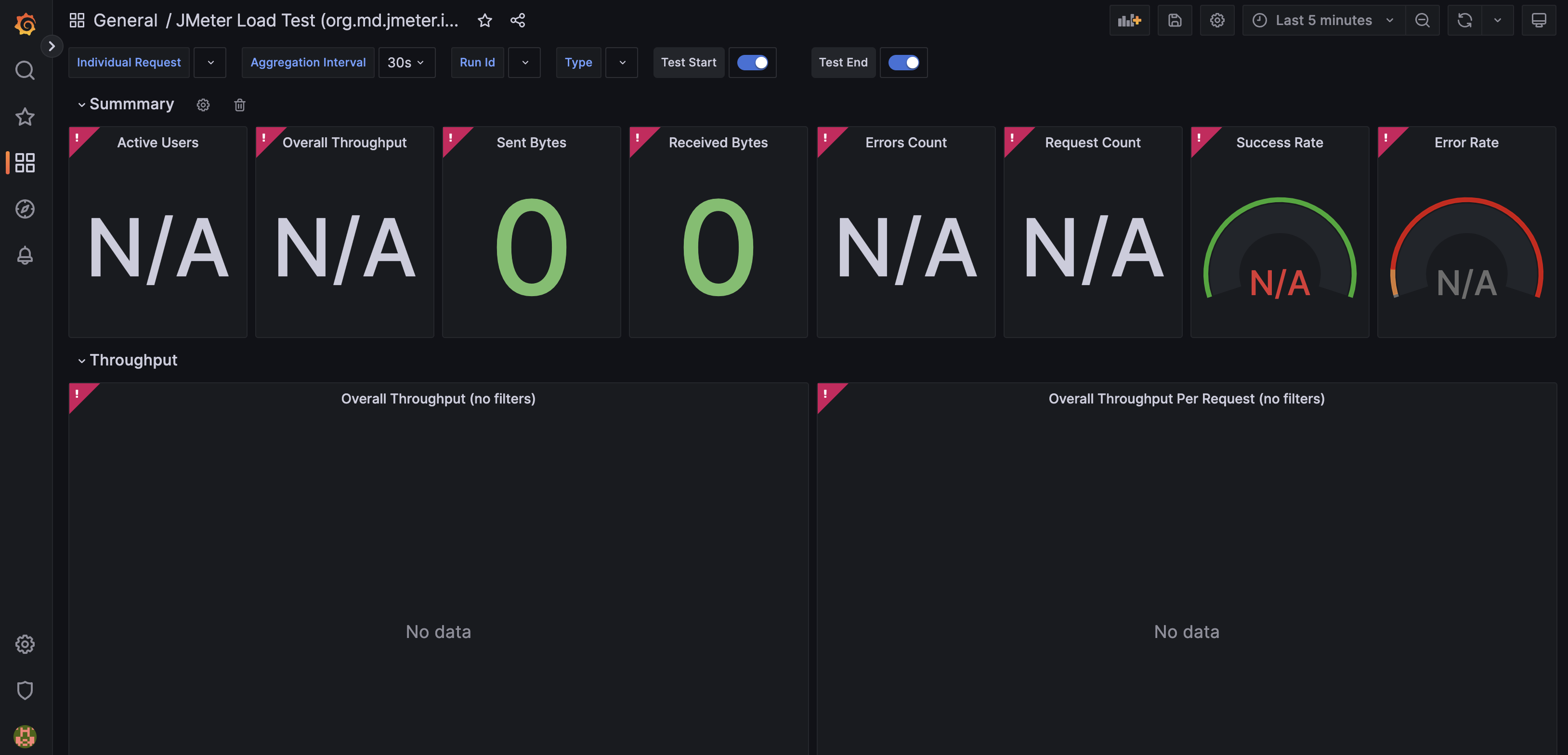Share the dashboard via share icon
Viewport: 1568px width, 755px height.
tap(517, 20)
